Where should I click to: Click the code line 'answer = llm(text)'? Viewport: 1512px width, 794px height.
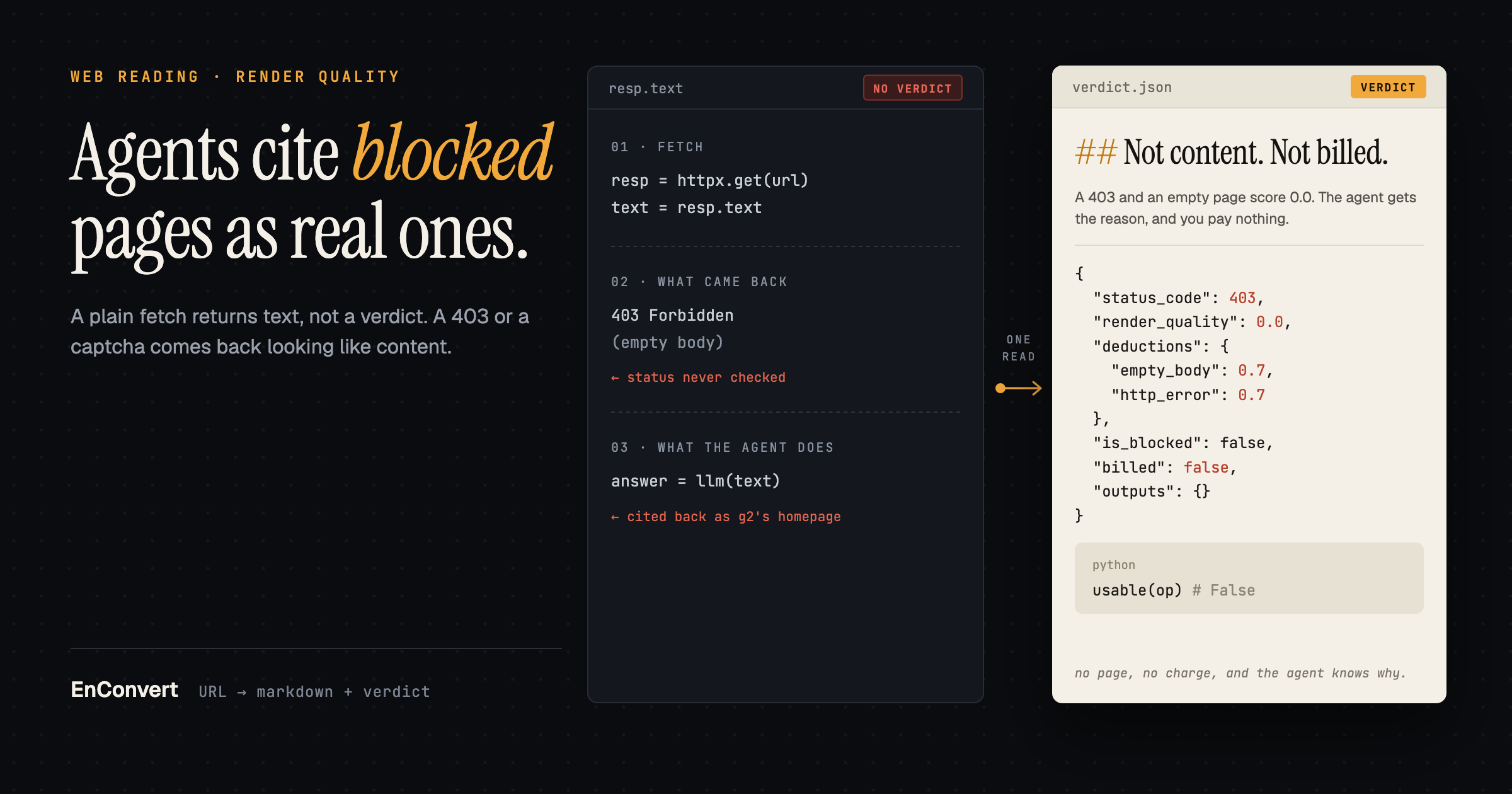696,481
